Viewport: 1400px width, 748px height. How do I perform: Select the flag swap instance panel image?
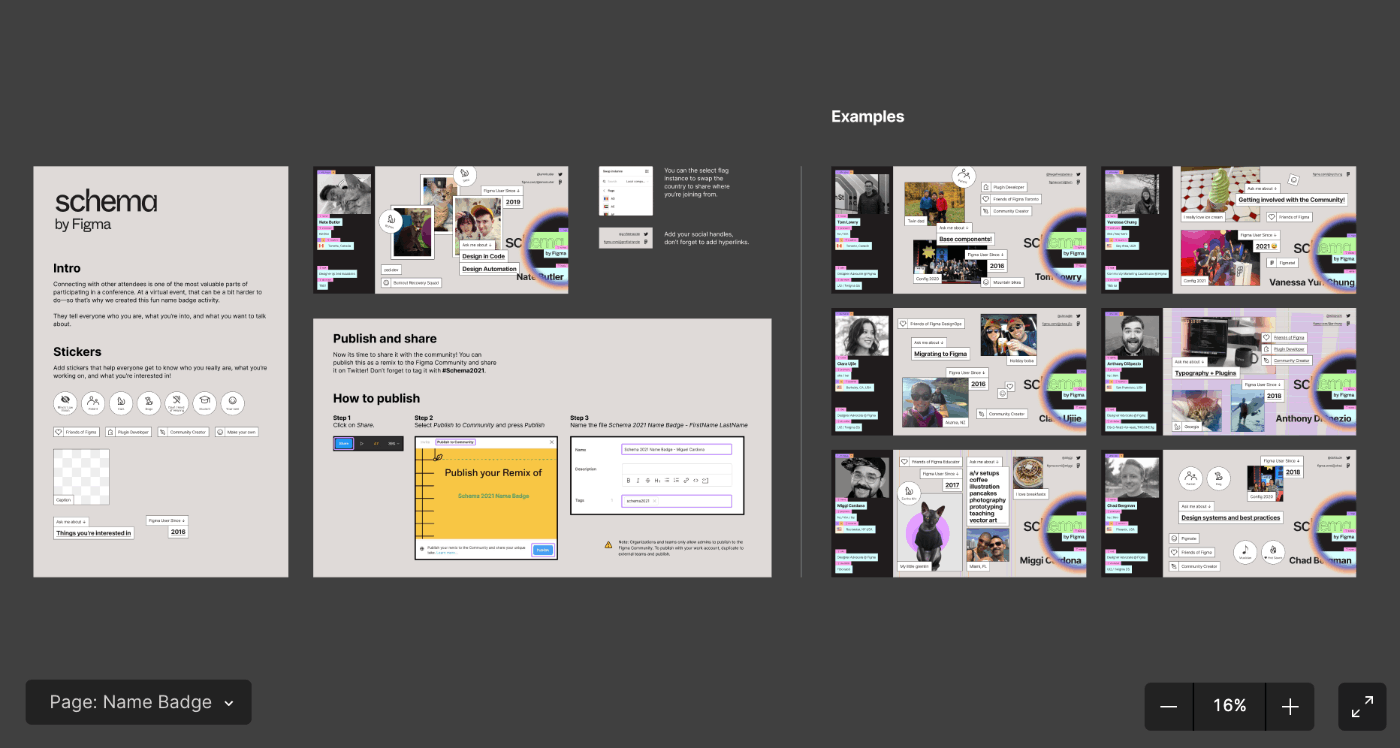(x=626, y=191)
